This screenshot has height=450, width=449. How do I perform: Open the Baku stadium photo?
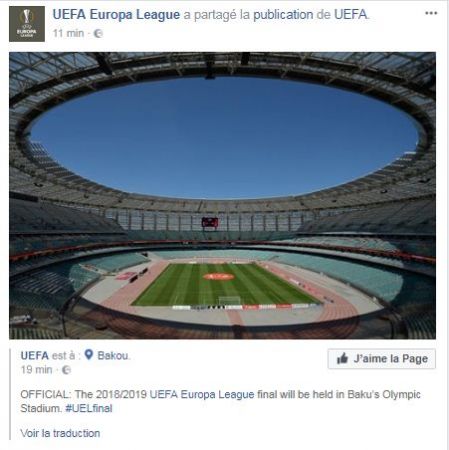(222, 195)
